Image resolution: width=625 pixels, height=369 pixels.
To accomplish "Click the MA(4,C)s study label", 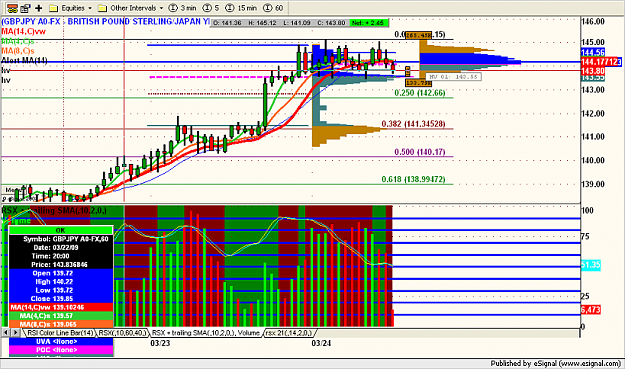I will (x=18, y=41).
